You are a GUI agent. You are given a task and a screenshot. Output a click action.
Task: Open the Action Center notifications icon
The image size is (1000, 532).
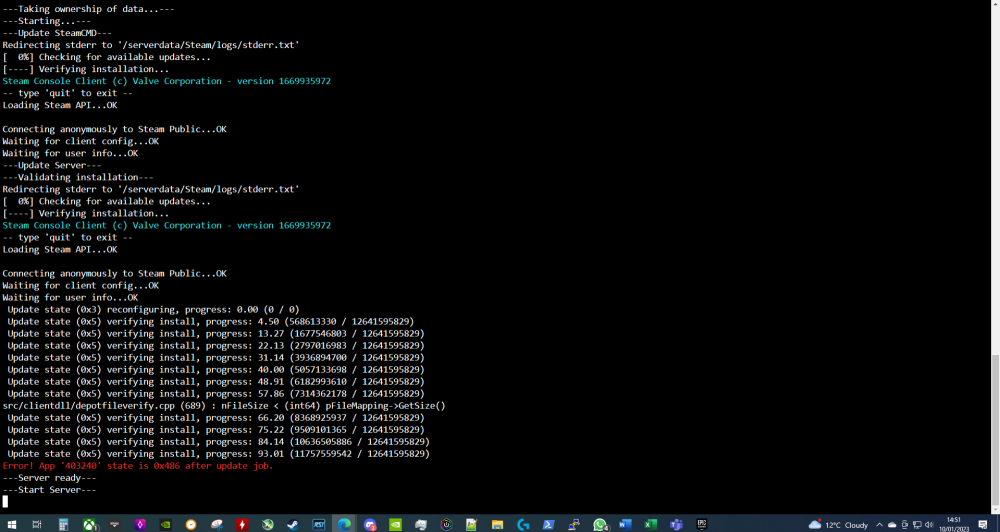pos(983,525)
